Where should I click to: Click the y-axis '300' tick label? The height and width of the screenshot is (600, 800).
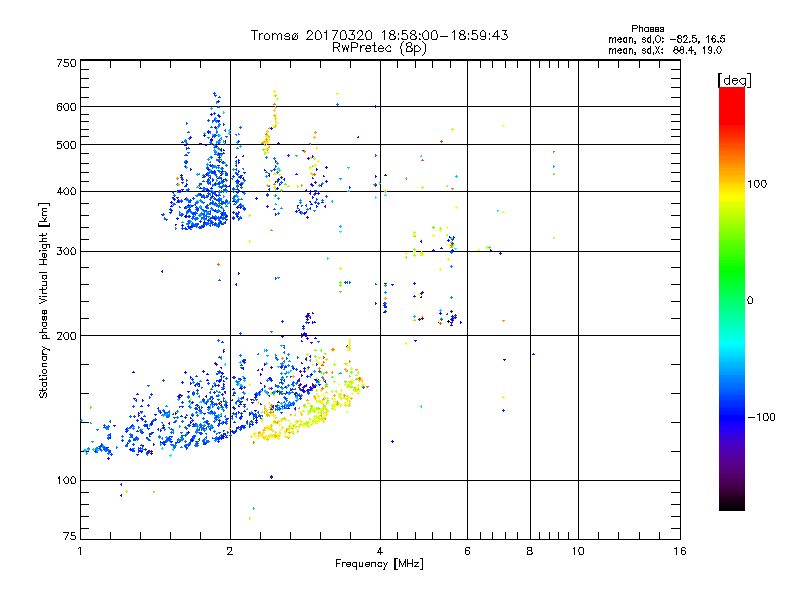66,252
